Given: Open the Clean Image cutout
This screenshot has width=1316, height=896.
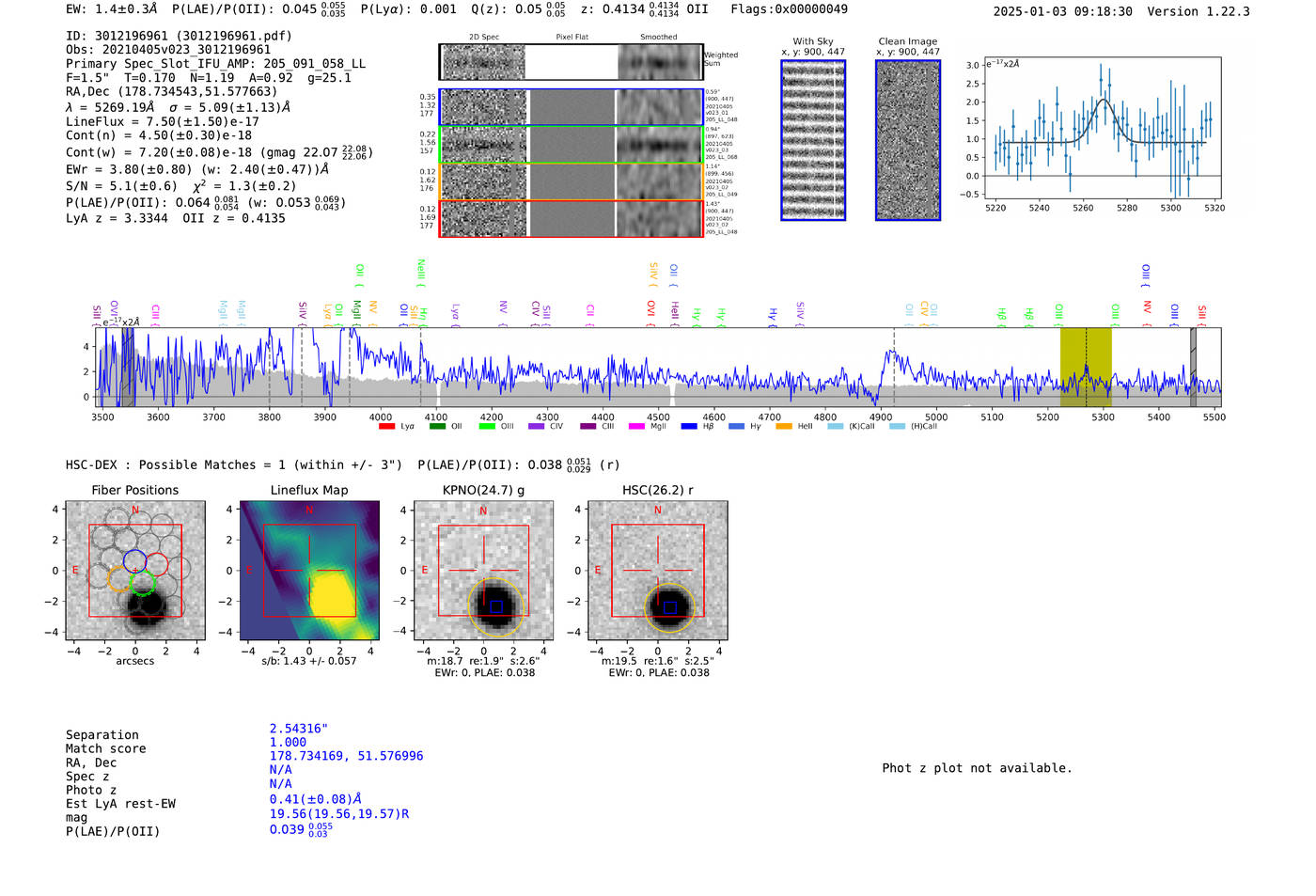Looking at the screenshot, I should pos(908,140).
